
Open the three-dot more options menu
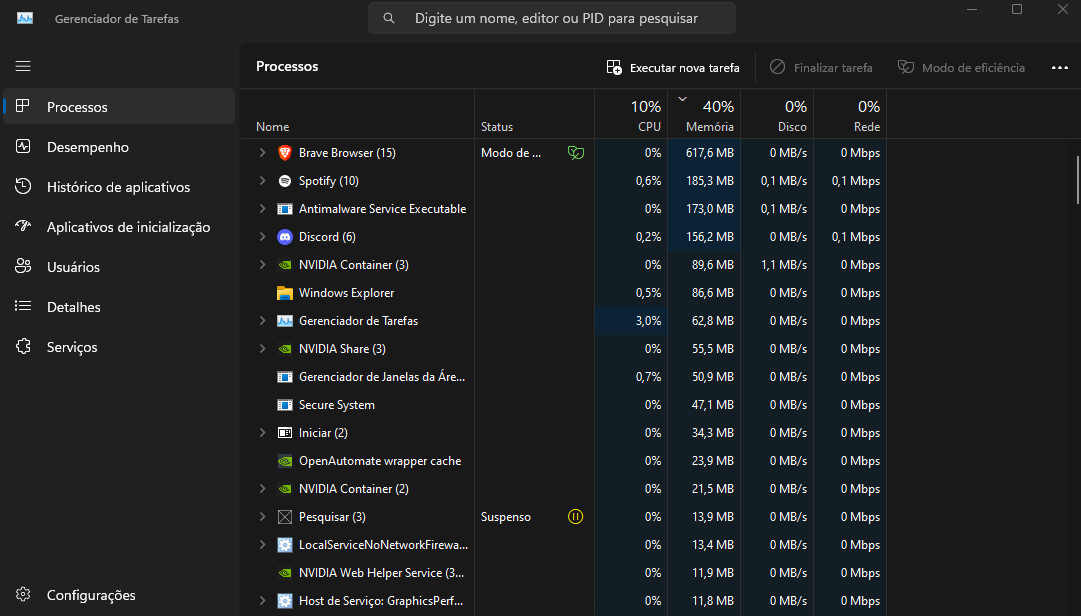tap(1060, 68)
